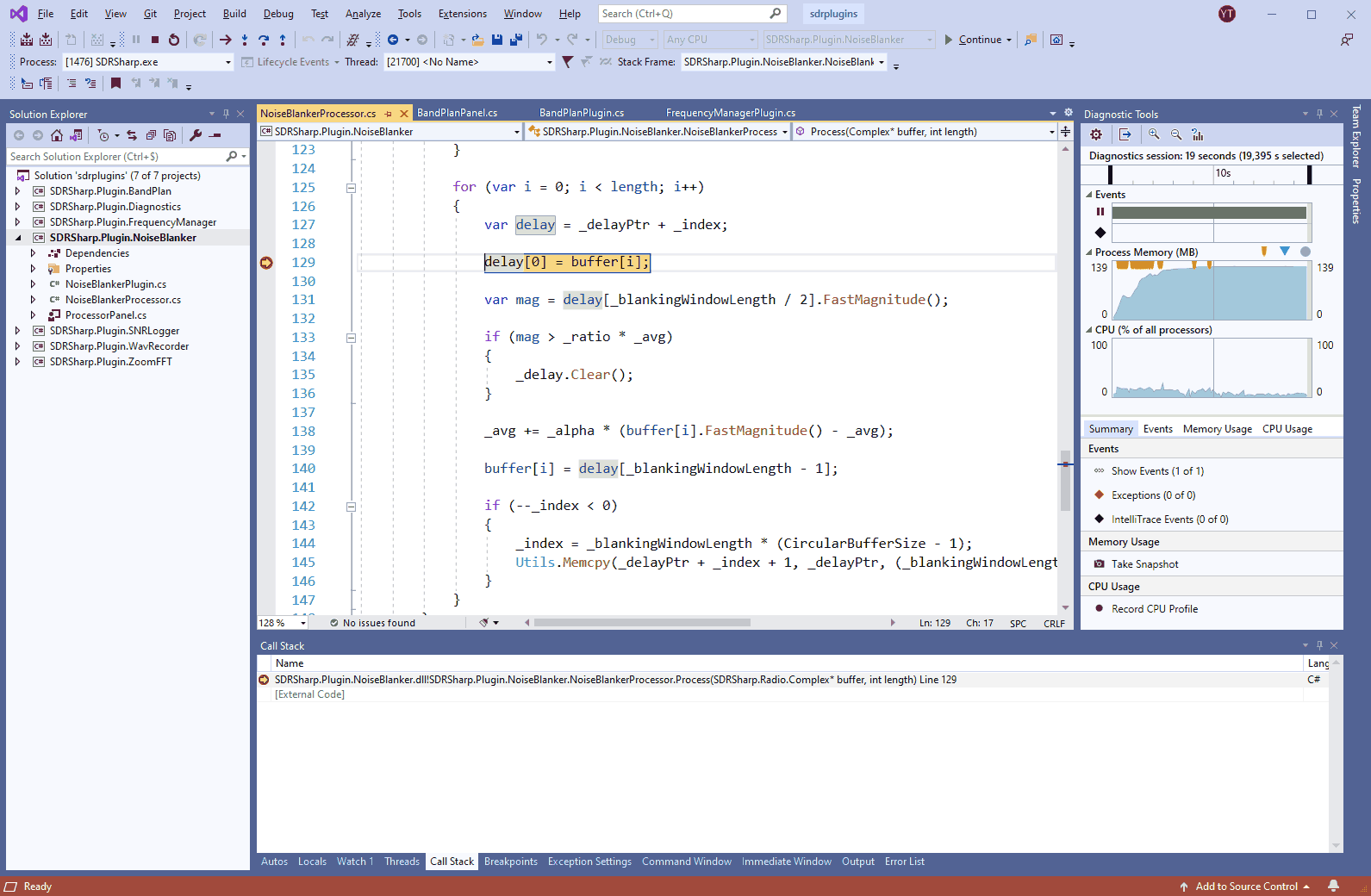
Task: Click Show Next Statement arrow icon
Action: coord(226,40)
